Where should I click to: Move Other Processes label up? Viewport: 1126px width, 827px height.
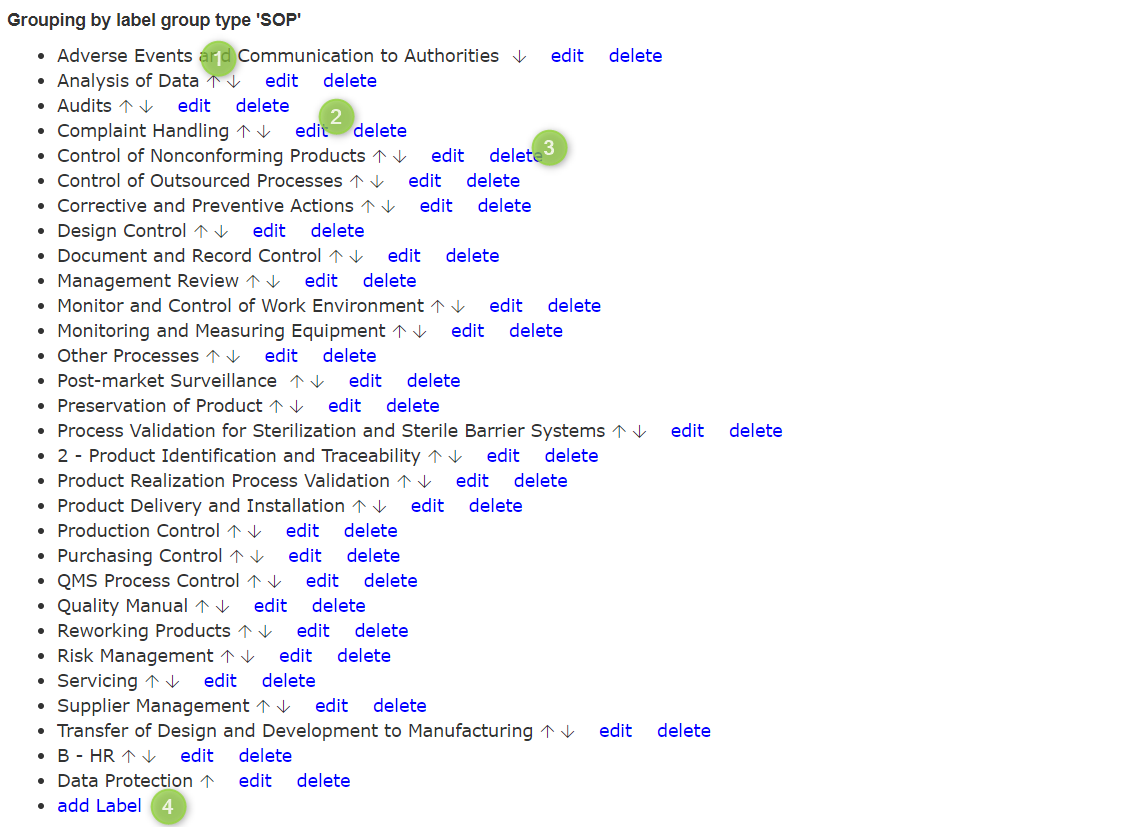click(212, 357)
